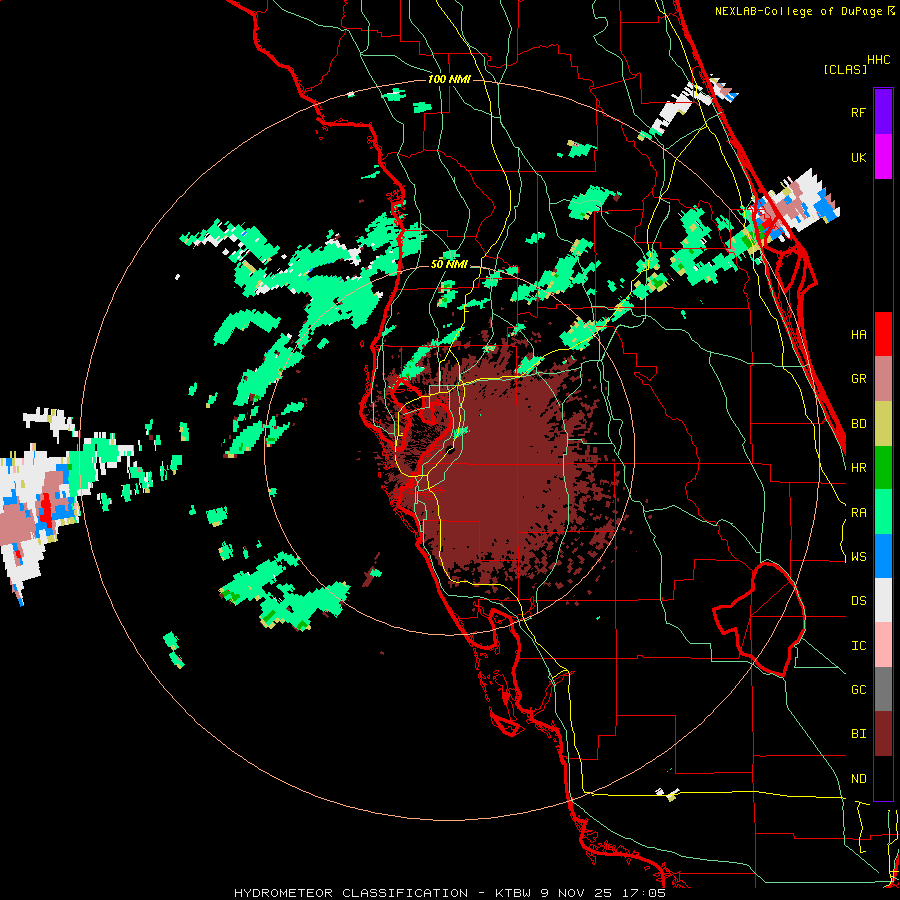Click the BI legend label

click(x=858, y=734)
